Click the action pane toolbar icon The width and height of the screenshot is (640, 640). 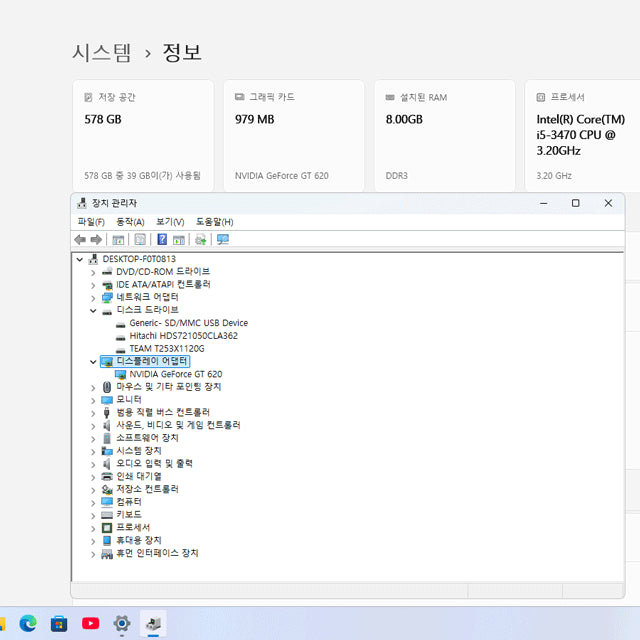click(179, 240)
